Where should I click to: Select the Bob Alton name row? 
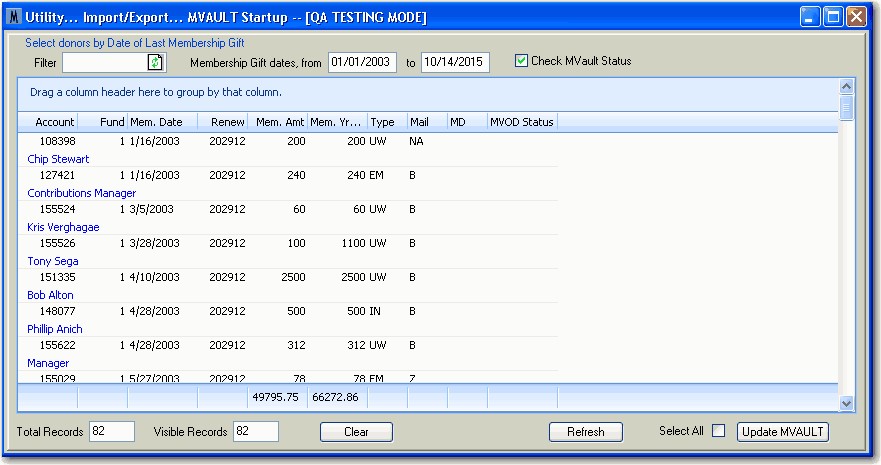click(x=288, y=295)
